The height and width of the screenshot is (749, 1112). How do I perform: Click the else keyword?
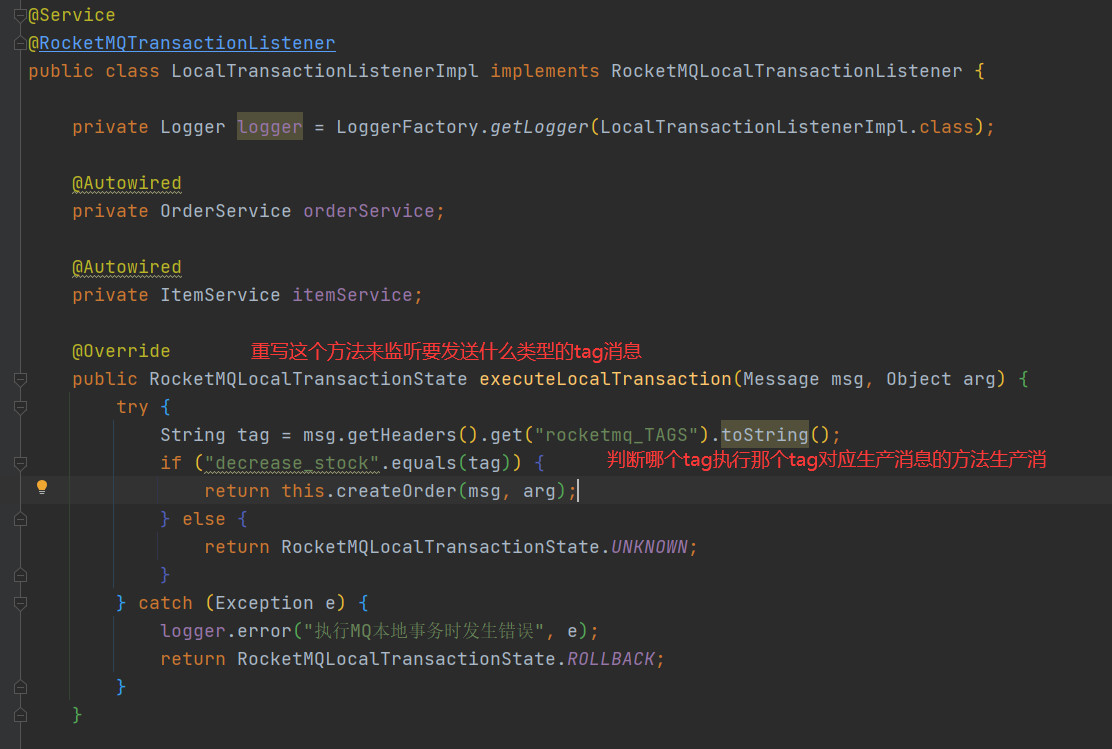204,519
